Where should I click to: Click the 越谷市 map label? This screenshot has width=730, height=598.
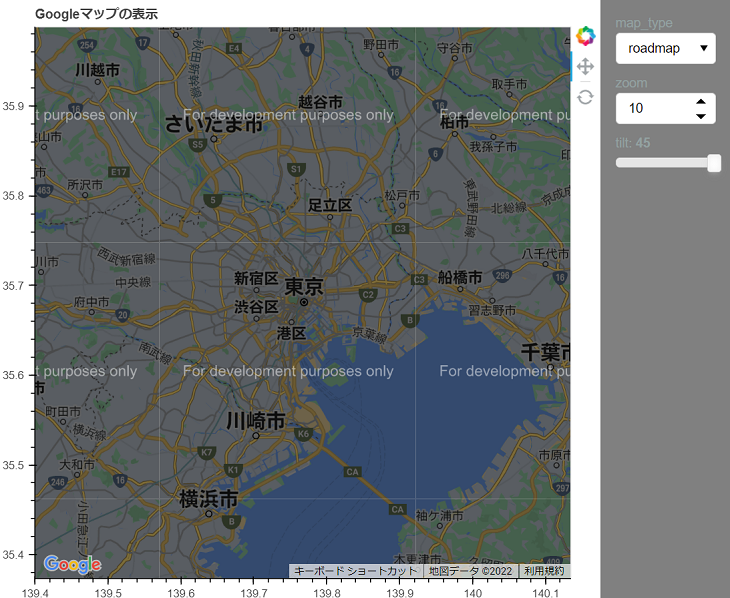click(320, 102)
